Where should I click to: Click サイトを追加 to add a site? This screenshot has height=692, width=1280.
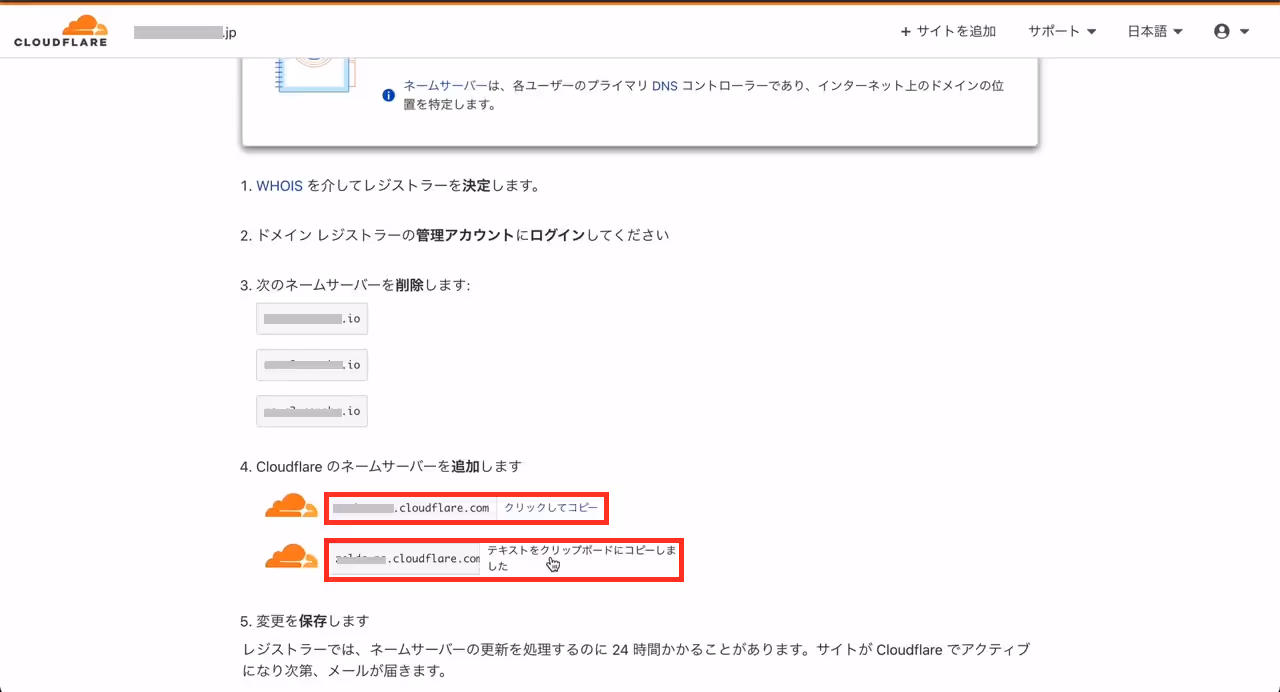pos(948,31)
